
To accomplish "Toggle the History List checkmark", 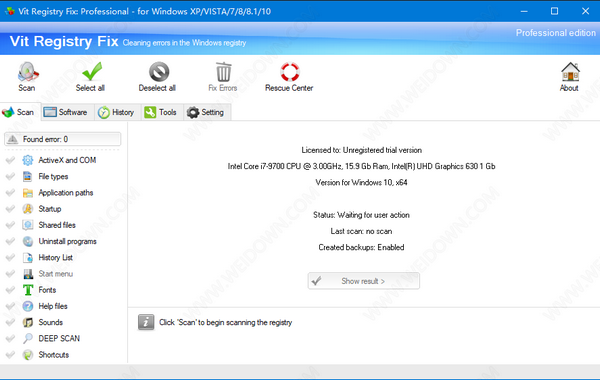I will click(x=10, y=258).
